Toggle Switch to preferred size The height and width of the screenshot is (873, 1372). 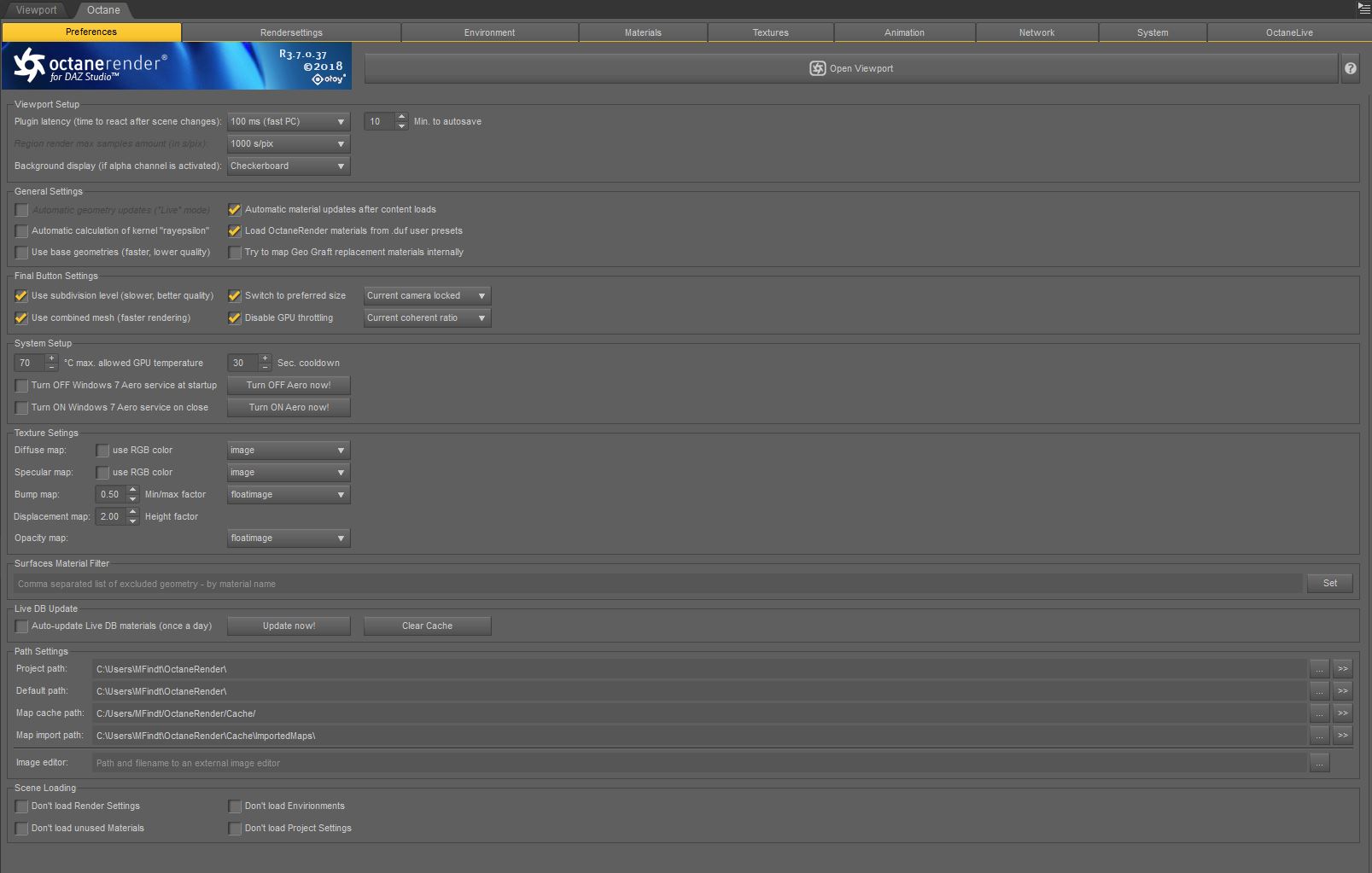(235, 296)
